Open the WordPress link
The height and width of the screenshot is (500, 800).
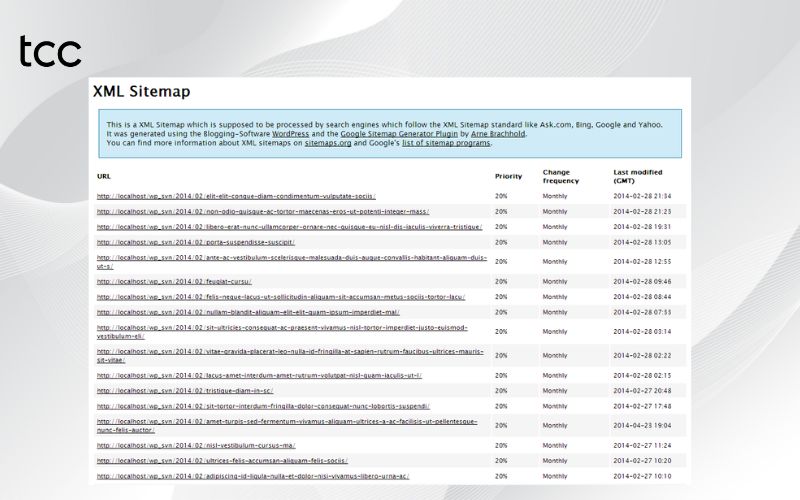pos(290,134)
